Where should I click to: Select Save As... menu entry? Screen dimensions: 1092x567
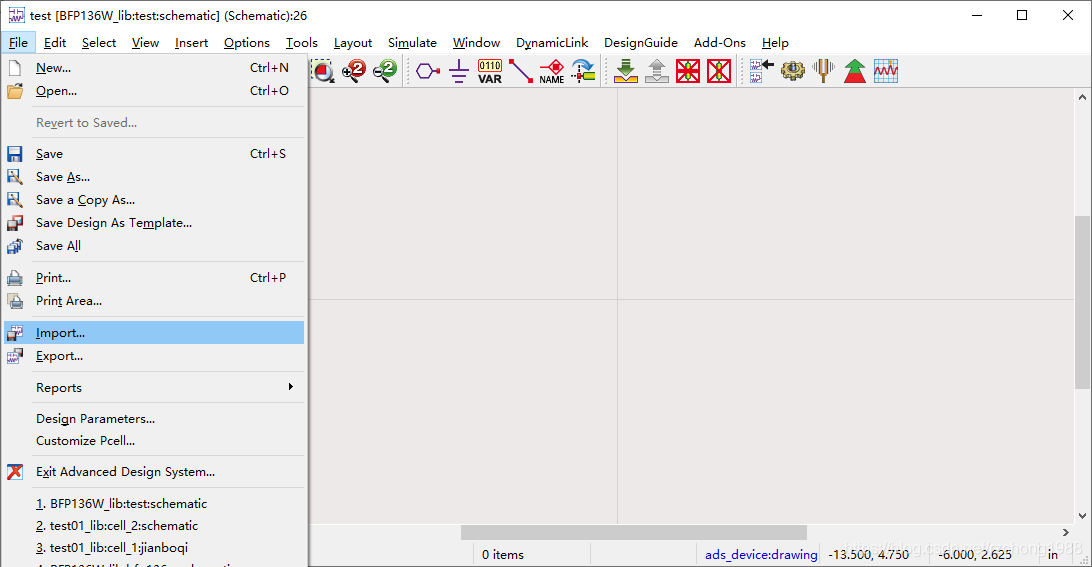[154, 177]
